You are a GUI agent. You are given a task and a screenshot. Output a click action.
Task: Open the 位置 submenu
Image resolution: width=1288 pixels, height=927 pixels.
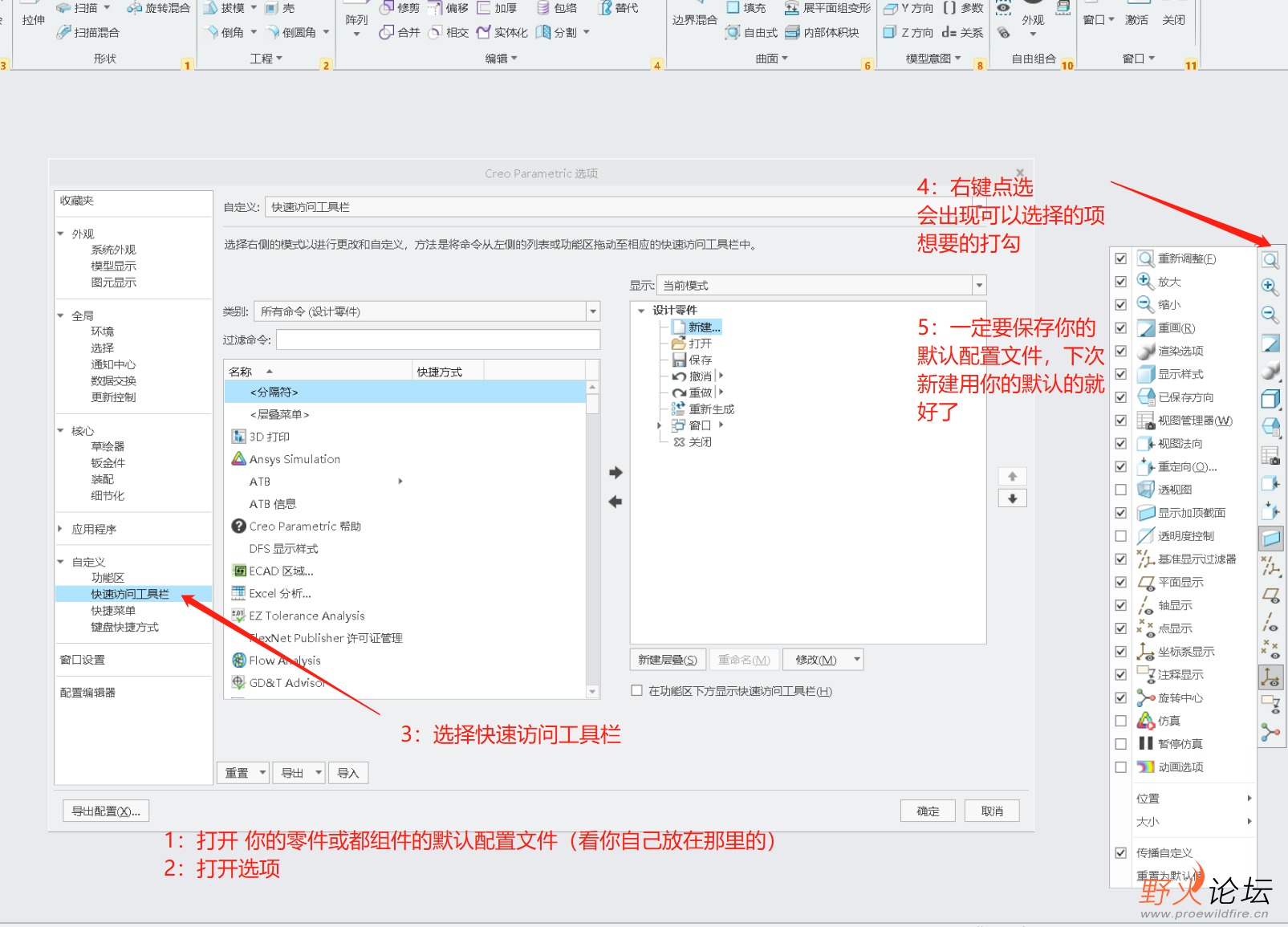[x=1193, y=799]
